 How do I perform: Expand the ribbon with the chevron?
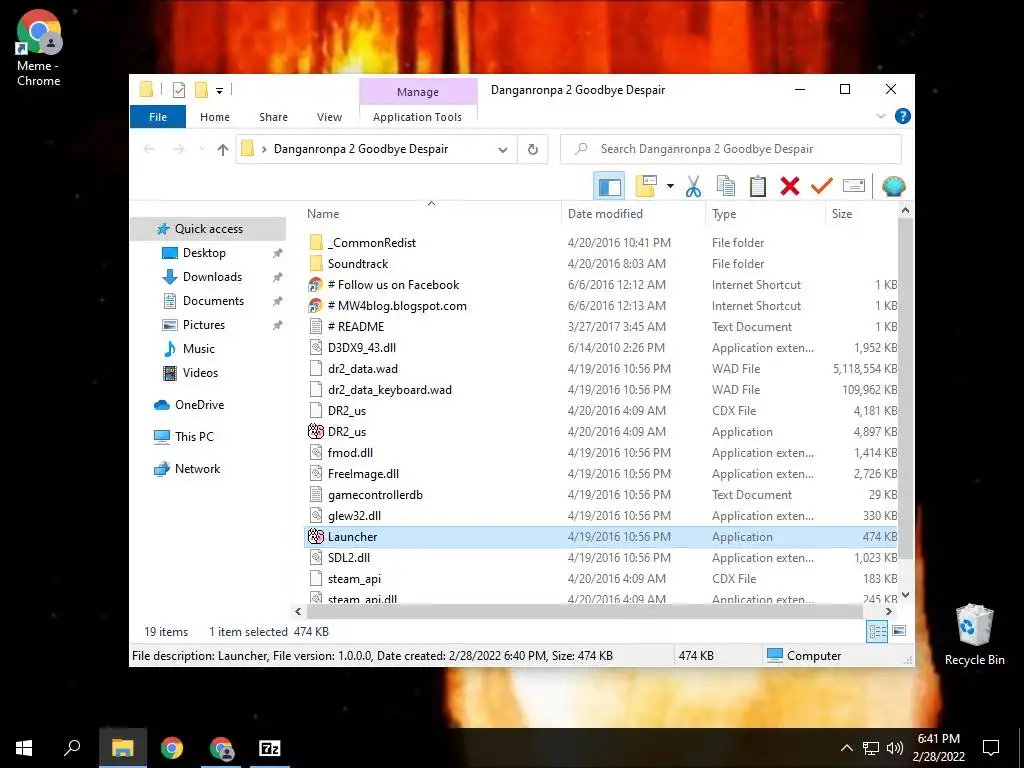880,116
